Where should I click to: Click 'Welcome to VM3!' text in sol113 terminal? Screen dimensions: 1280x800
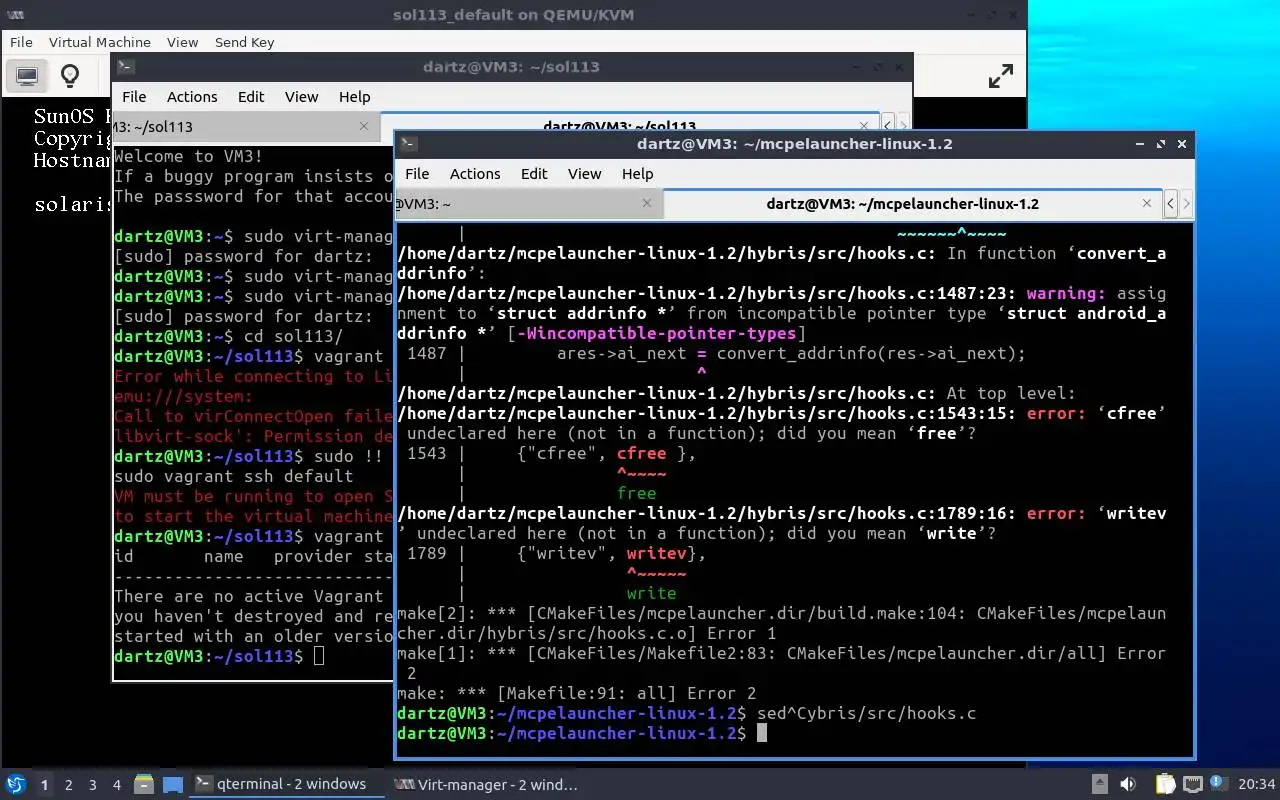pyautogui.click(x=189, y=156)
